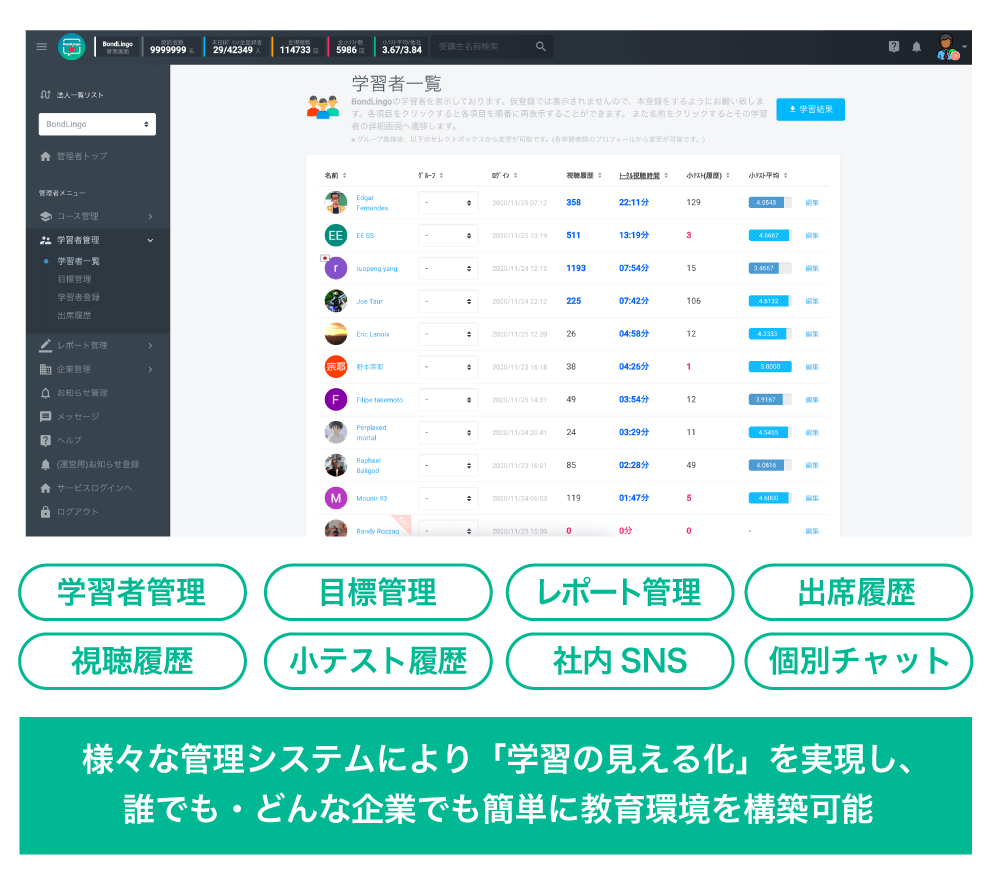Click the people icon for 学習者管理
This screenshot has width=1000, height=889.
tap(45, 240)
